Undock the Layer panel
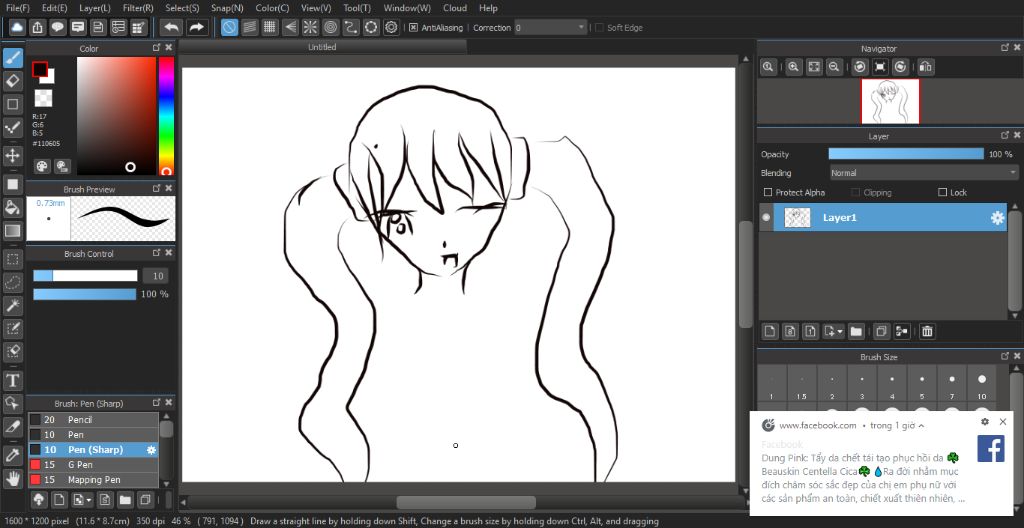This screenshot has width=1024, height=528. tap(1005, 135)
